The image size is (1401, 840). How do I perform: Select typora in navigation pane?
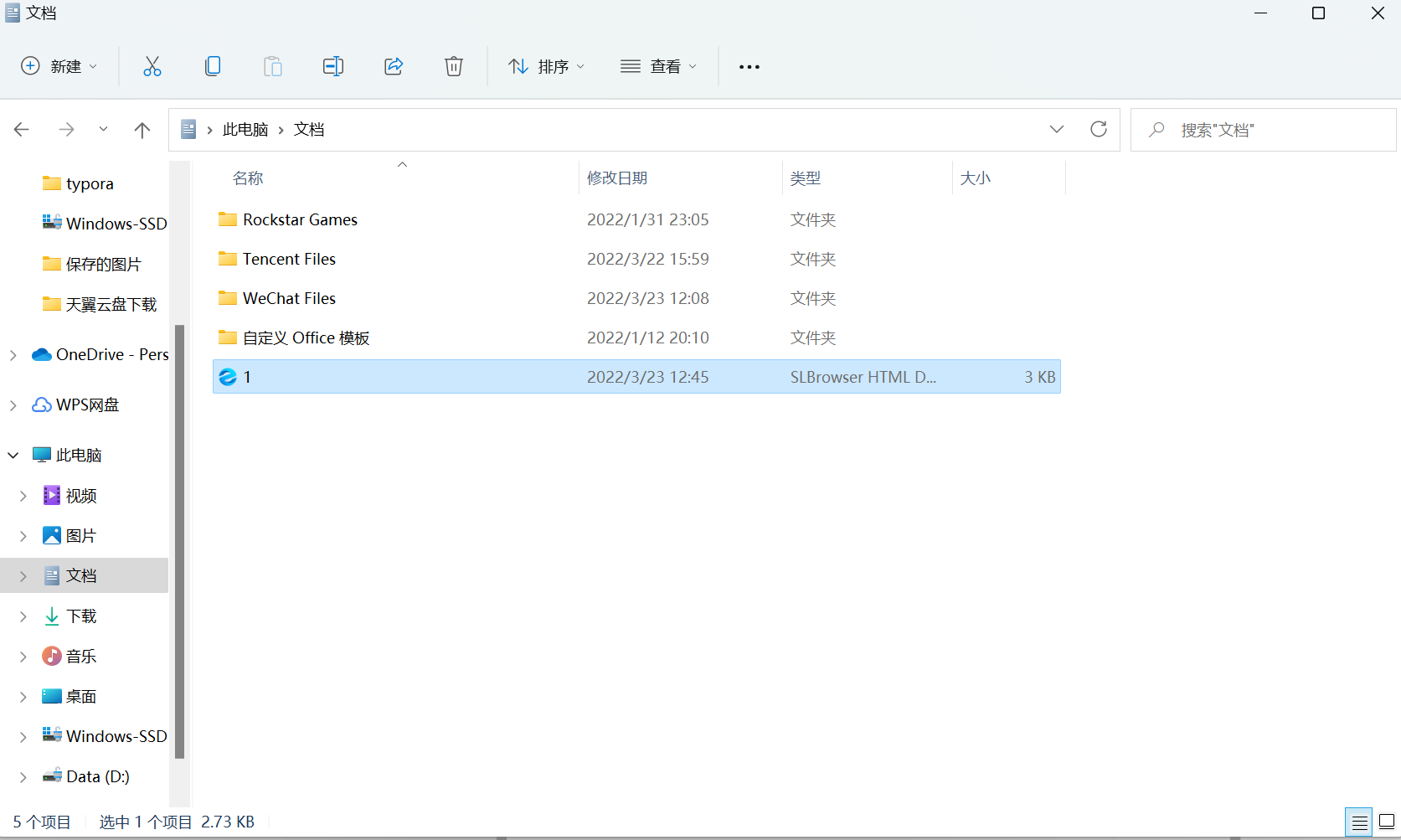click(x=90, y=183)
